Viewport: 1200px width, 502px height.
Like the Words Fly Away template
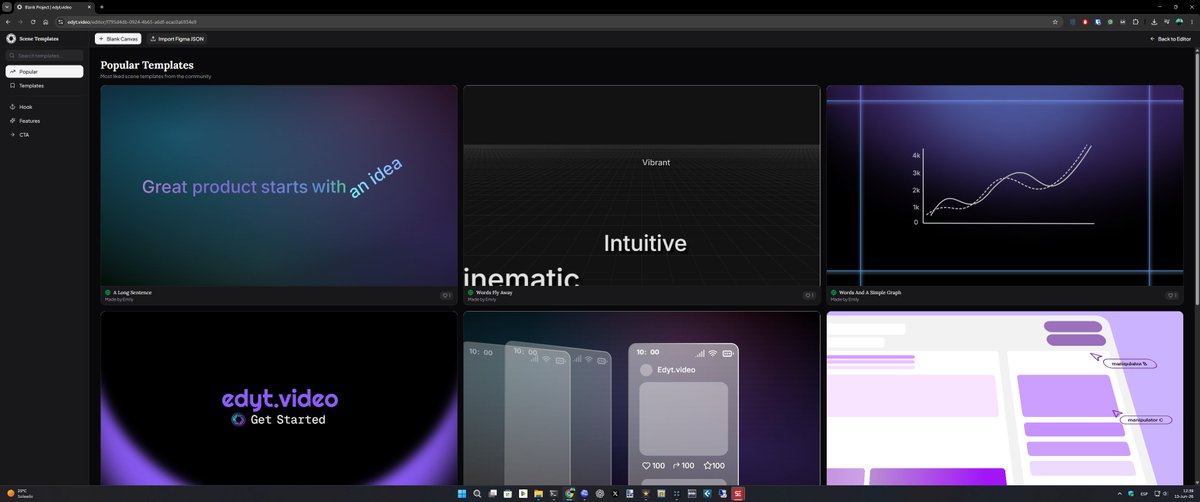click(808, 295)
